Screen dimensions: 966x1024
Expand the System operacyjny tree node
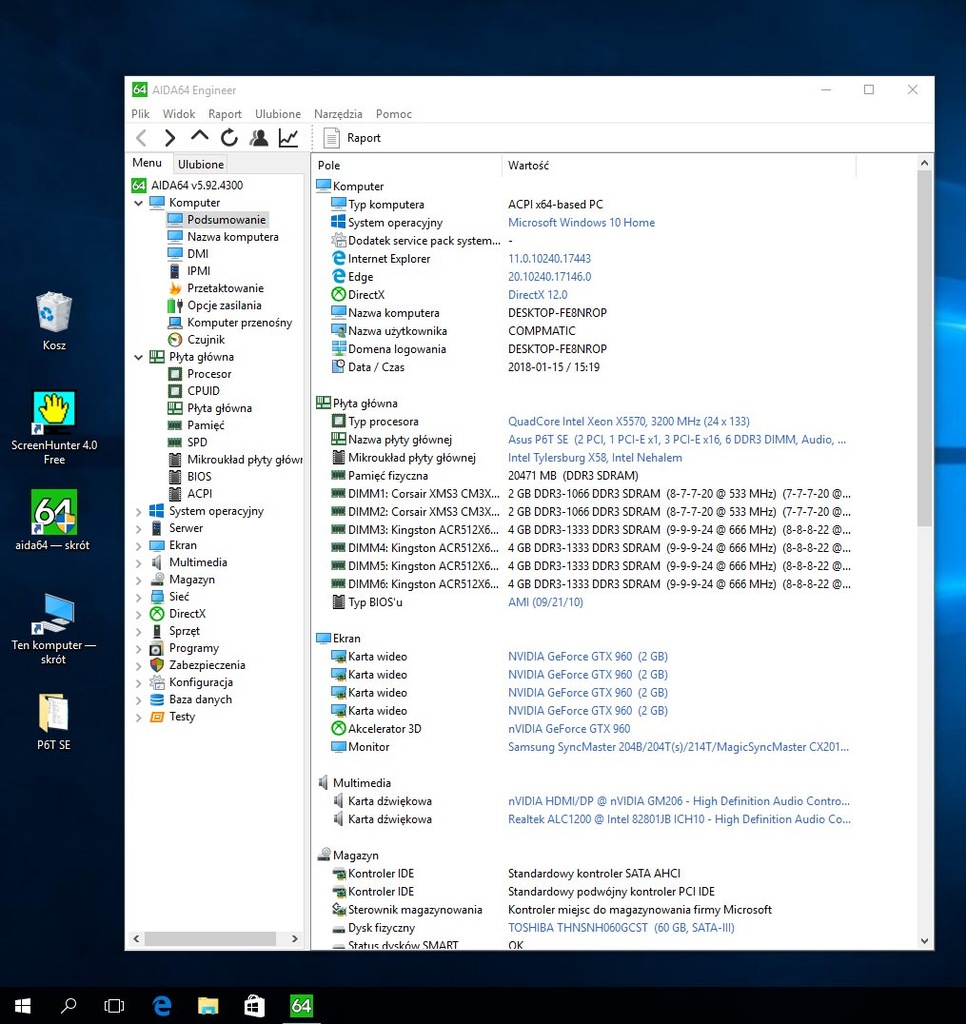point(138,511)
